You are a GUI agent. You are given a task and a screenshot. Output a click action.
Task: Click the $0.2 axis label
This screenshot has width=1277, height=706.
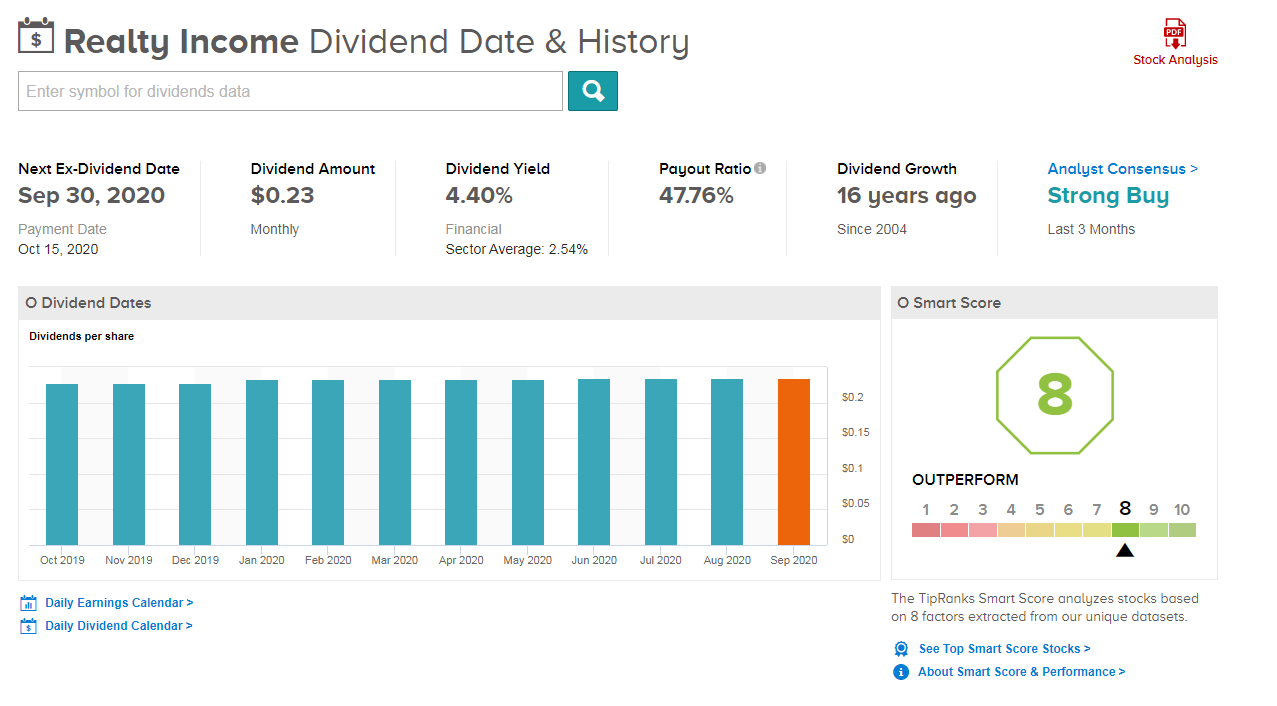pyautogui.click(x=852, y=397)
